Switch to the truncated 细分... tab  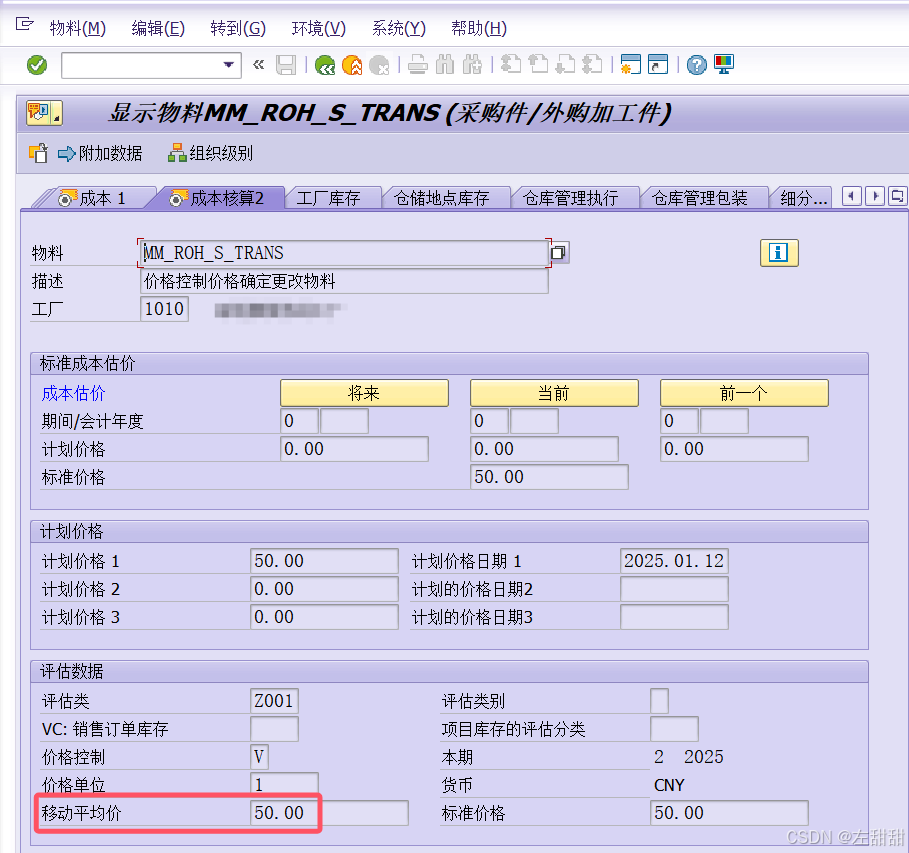(x=802, y=198)
